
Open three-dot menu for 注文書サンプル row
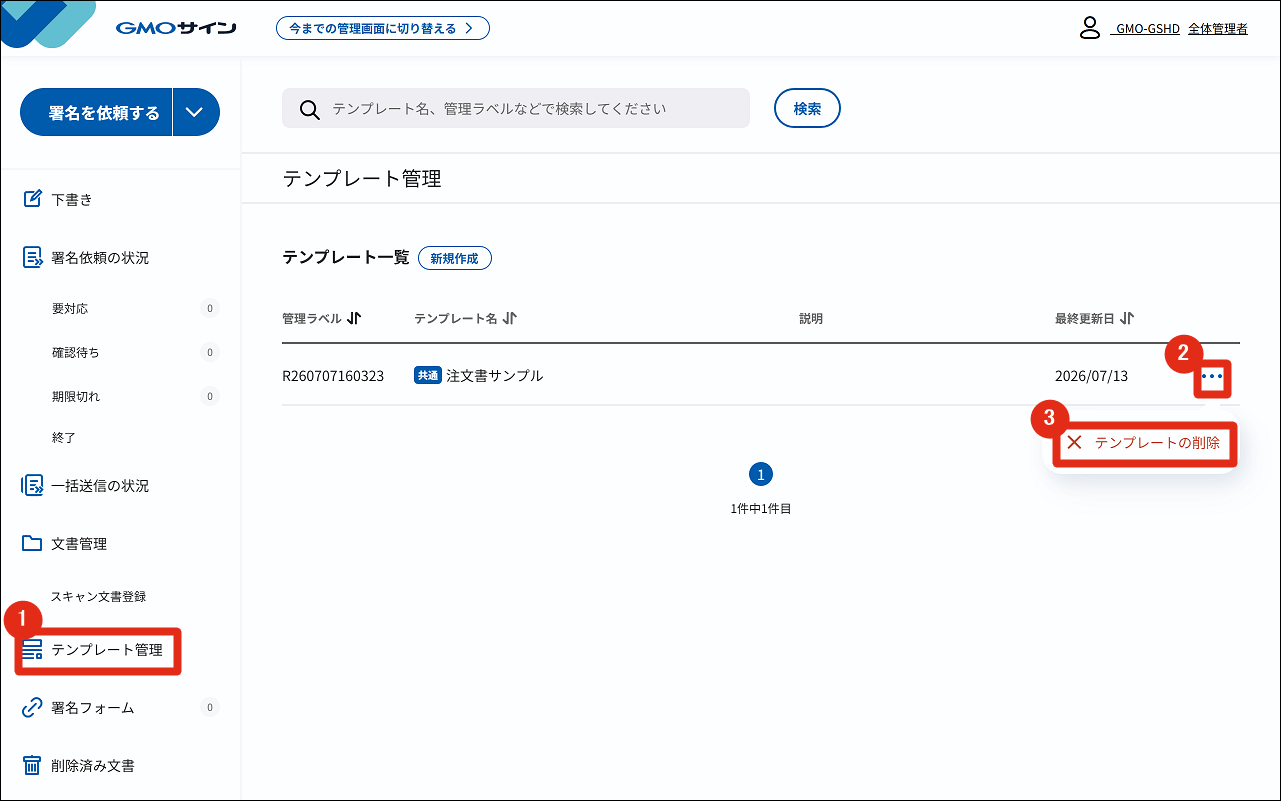click(1213, 377)
